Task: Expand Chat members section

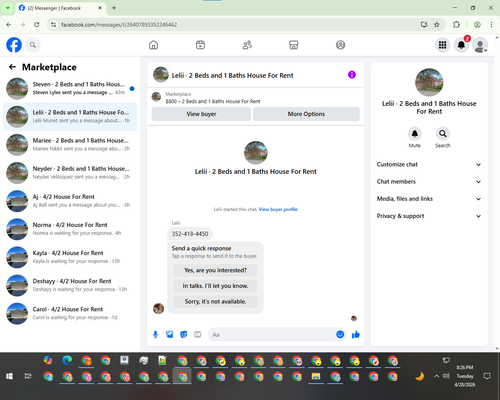Action: 429,182
